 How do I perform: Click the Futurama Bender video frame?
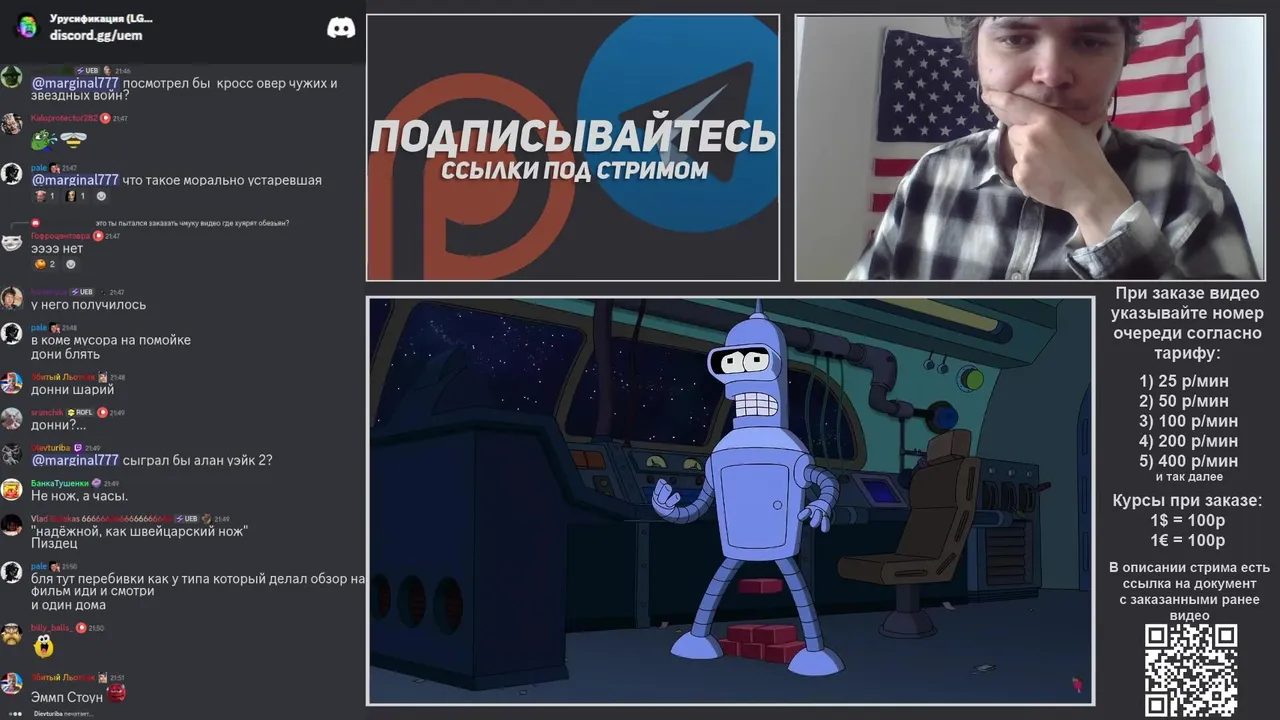tap(730, 501)
